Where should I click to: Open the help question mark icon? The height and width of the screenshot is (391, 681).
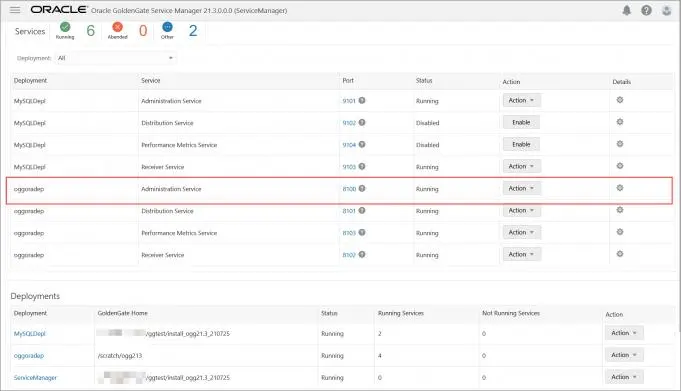pos(646,10)
